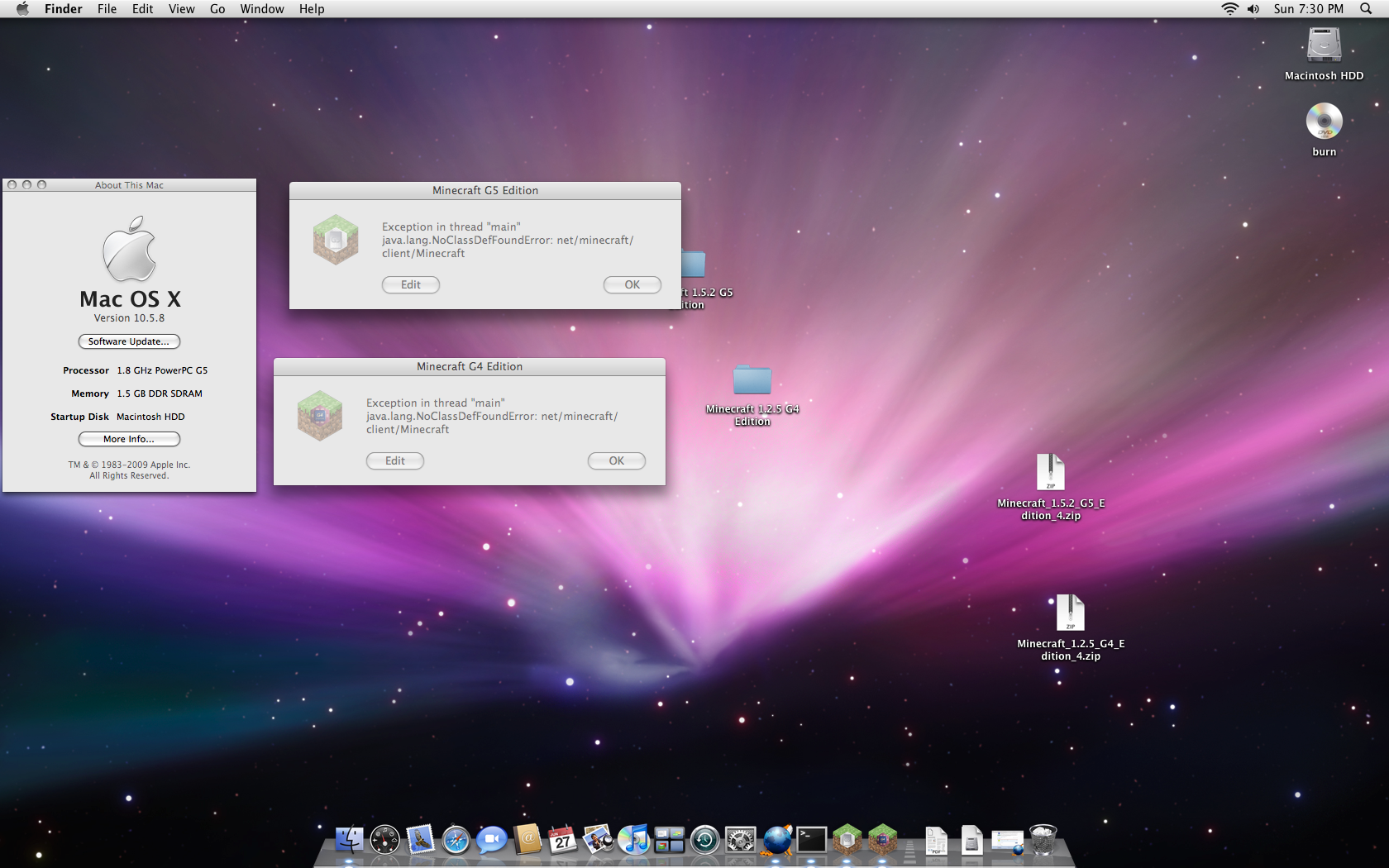Close the About This Mac window
This screenshot has width=1389, height=868.
point(12,185)
